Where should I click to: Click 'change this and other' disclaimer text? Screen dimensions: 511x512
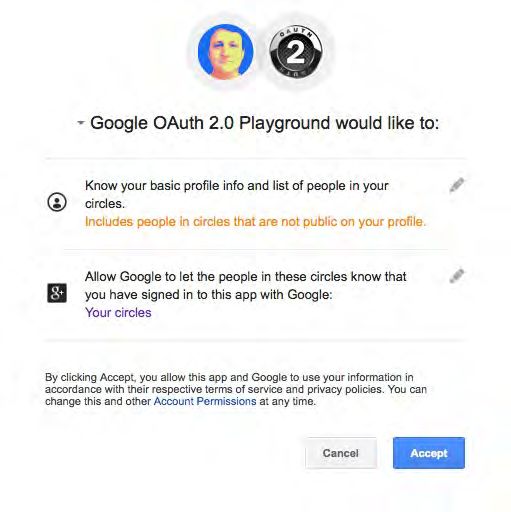tap(98, 401)
